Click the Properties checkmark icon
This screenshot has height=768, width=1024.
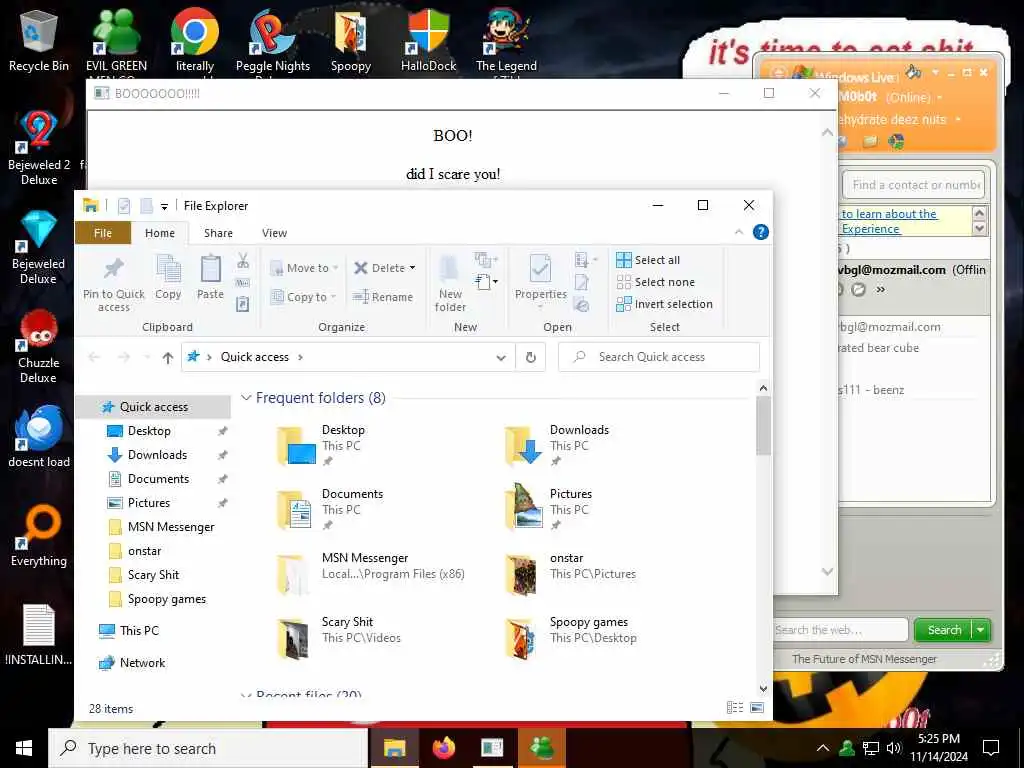click(540, 269)
